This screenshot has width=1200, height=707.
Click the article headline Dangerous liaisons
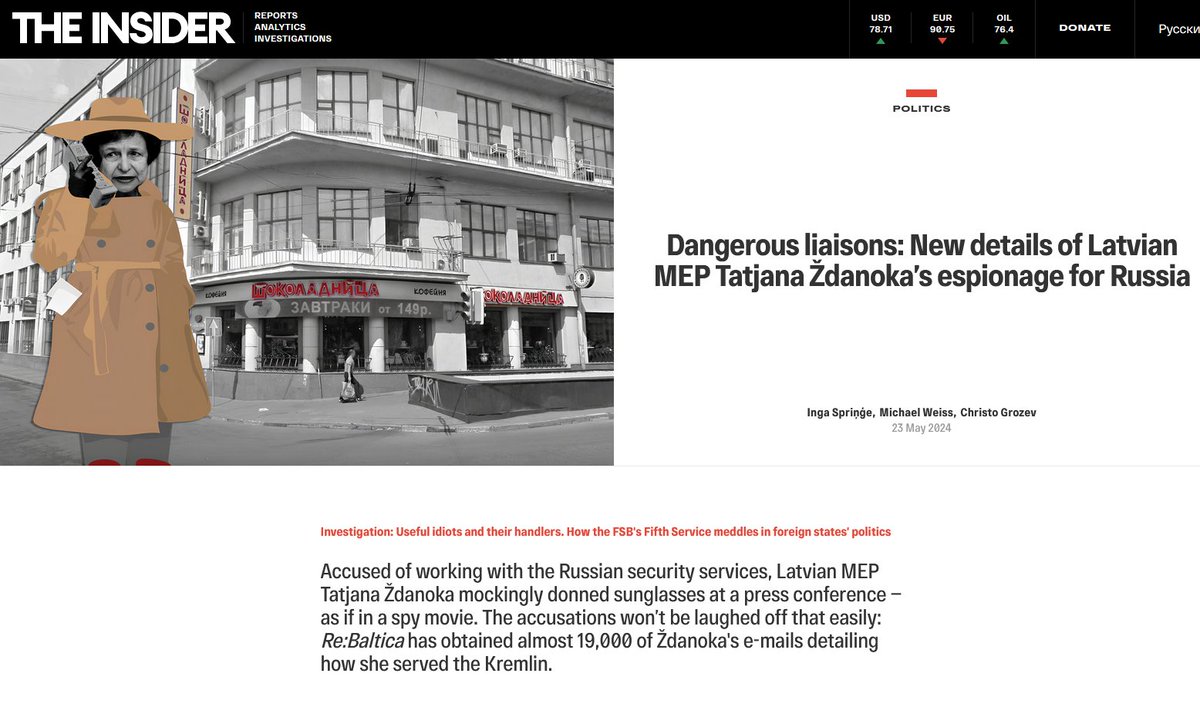[x=922, y=260]
